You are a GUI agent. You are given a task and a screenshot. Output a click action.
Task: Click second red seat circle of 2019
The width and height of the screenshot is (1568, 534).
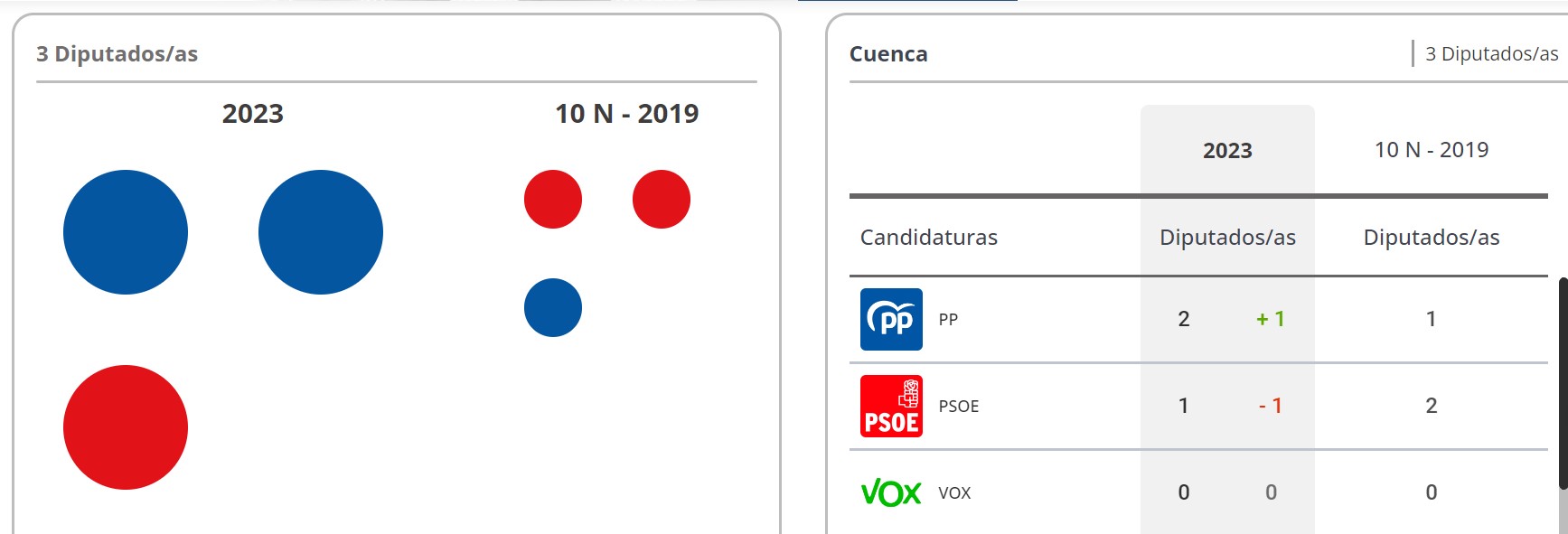pyautogui.click(x=662, y=199)
